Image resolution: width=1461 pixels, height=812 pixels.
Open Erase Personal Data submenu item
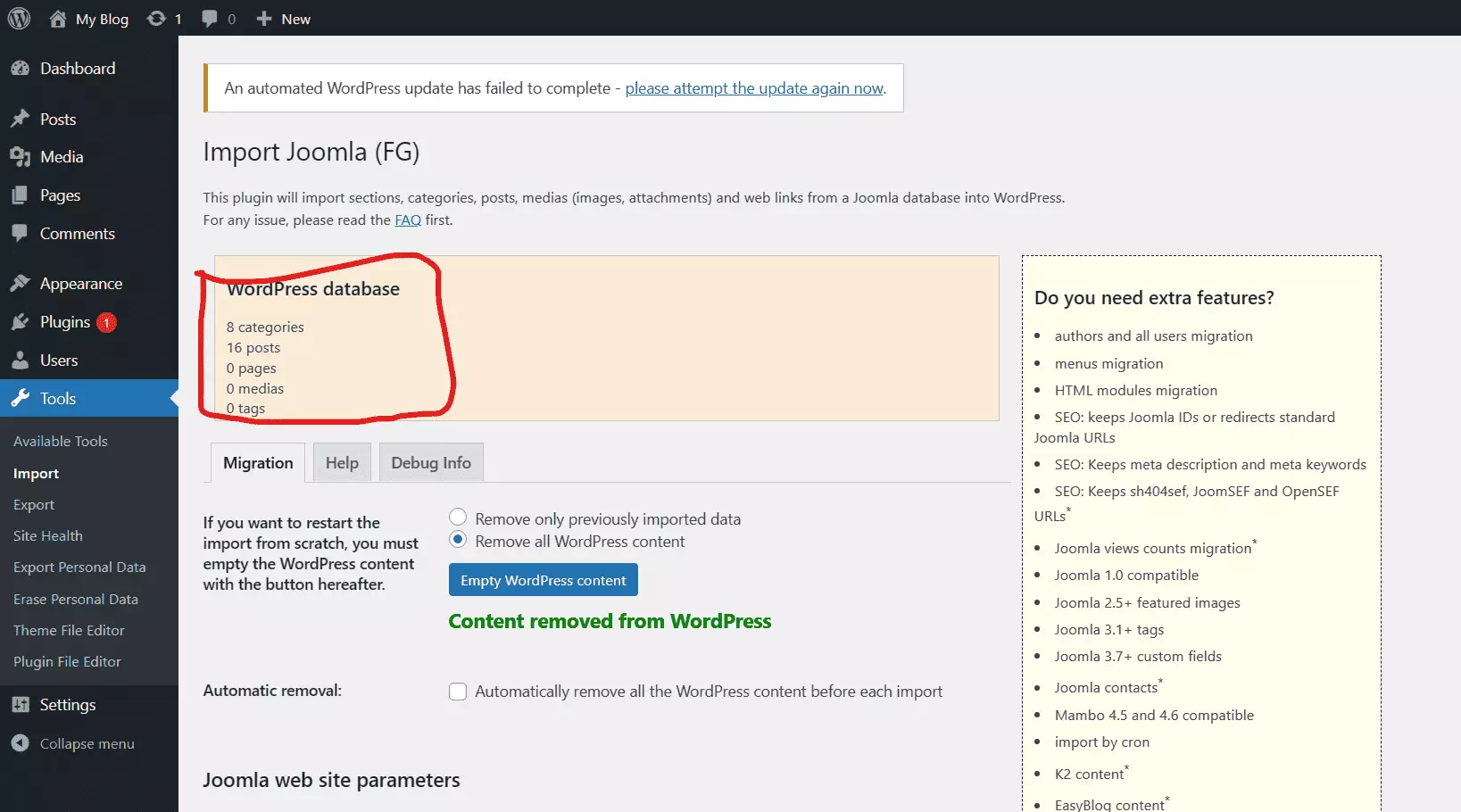[76, 600]
